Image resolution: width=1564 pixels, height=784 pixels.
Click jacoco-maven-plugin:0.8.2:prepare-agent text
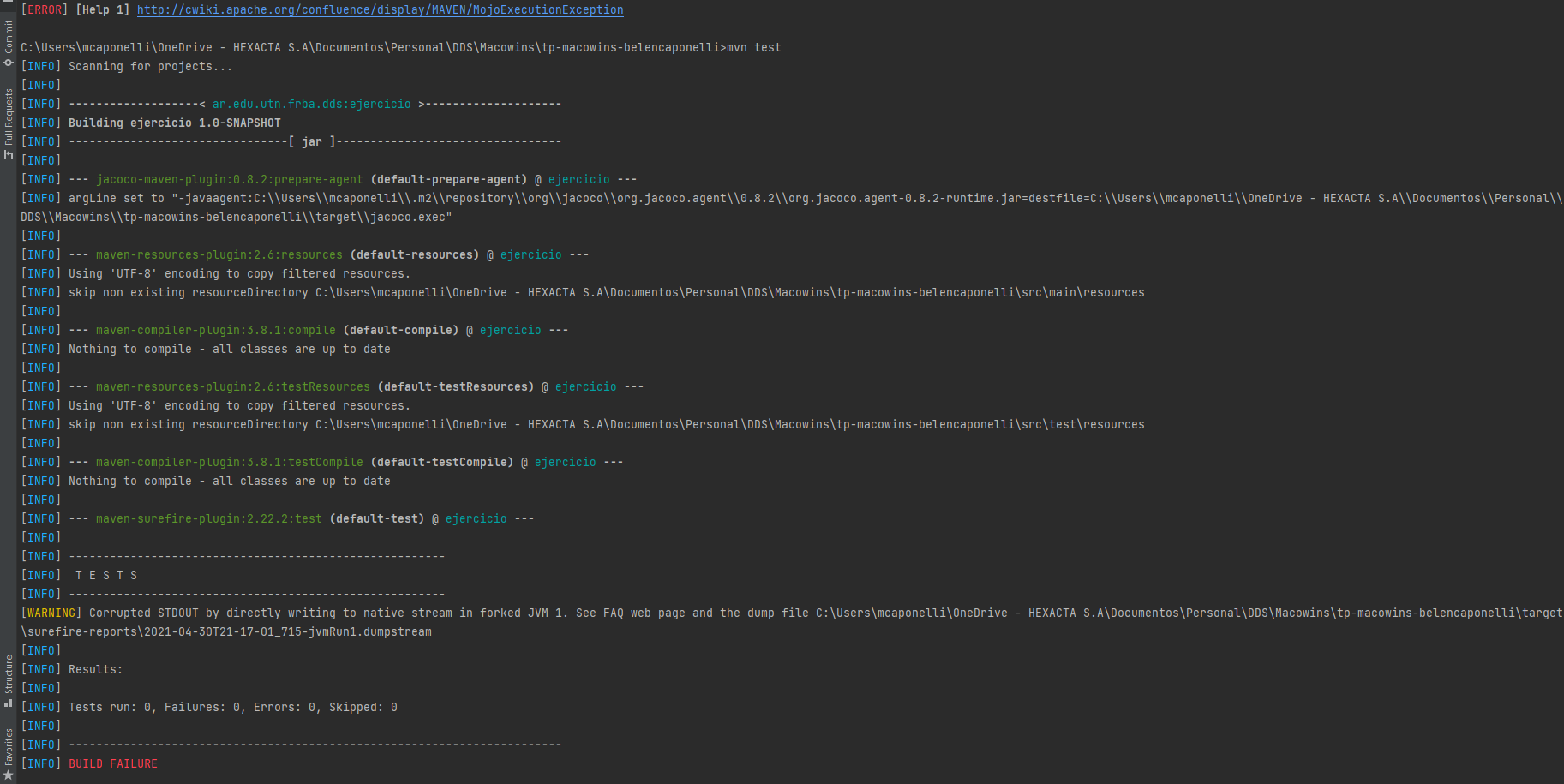tap(229, 180)
